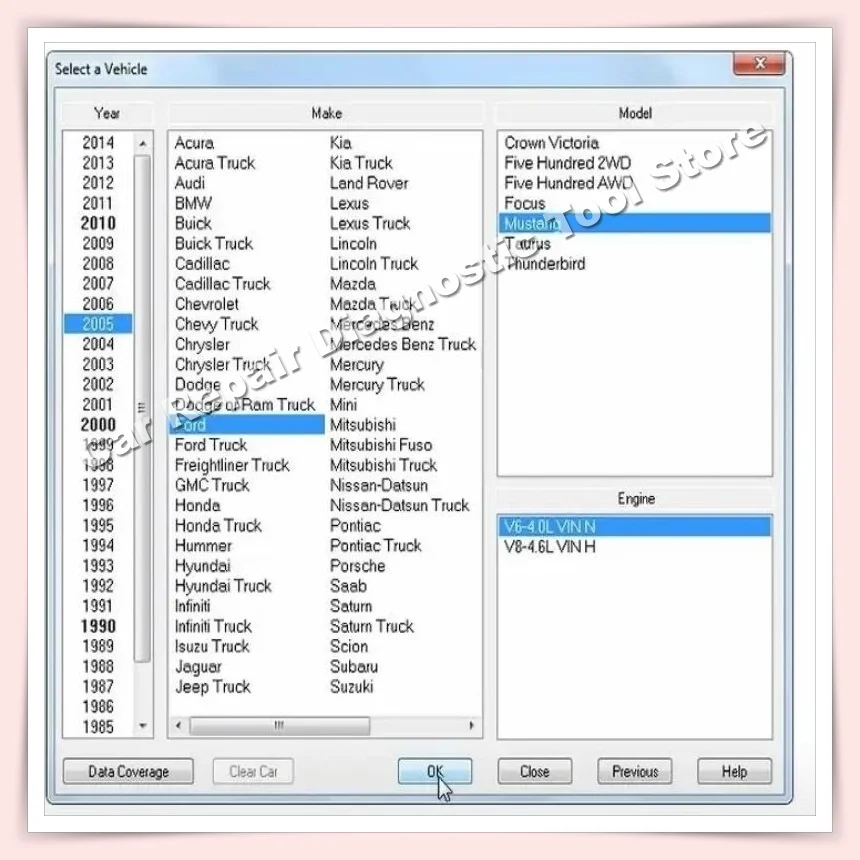Viewport: 860px width, 860px height.
Task: Choose Chevrolet make
Action: [x=207, y=304]
